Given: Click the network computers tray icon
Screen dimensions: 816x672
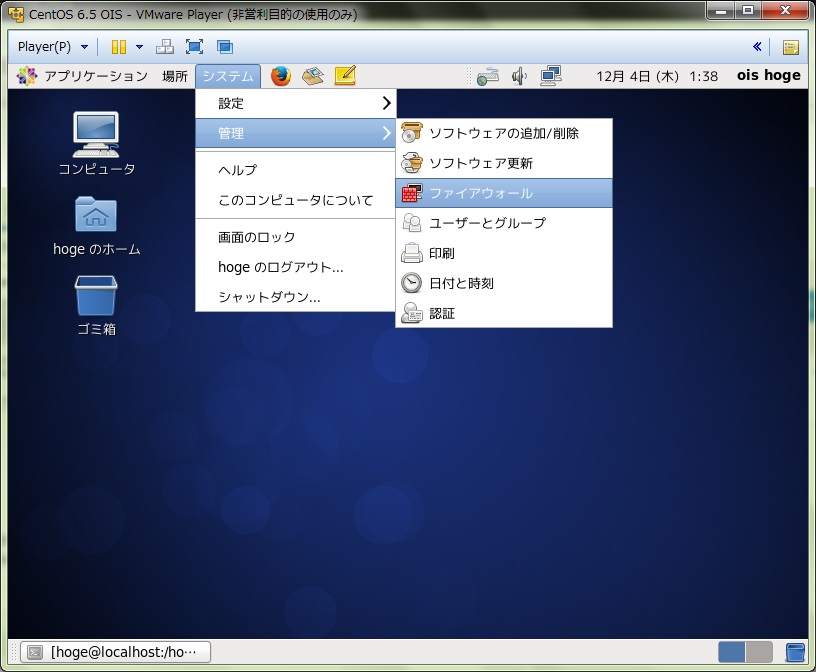Looking at the screenshot, I should (x=551, y=76).
